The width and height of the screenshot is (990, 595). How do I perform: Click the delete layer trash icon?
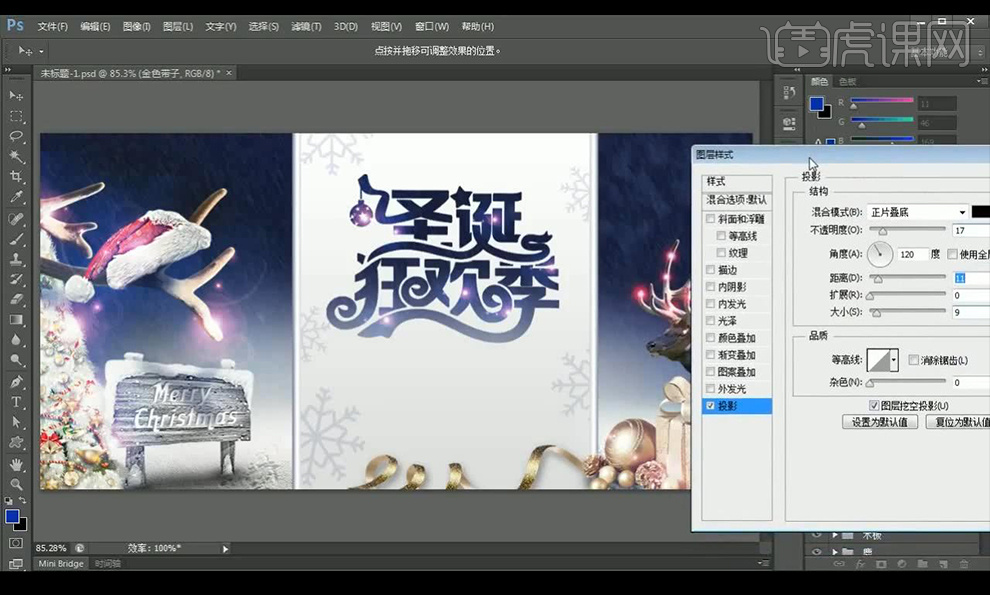tap(963, 563)
